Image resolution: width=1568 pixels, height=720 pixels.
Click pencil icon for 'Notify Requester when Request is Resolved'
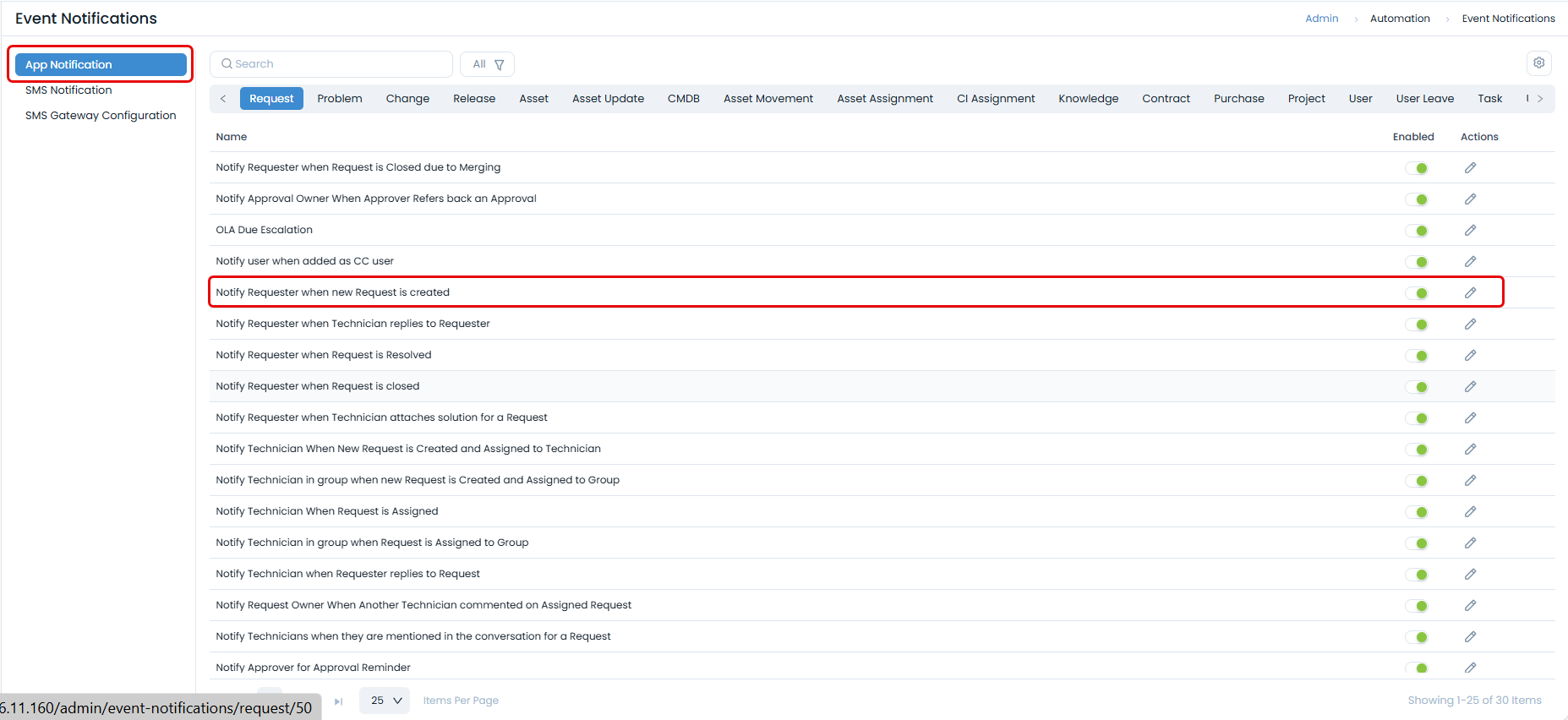(x=1470, y=356)
